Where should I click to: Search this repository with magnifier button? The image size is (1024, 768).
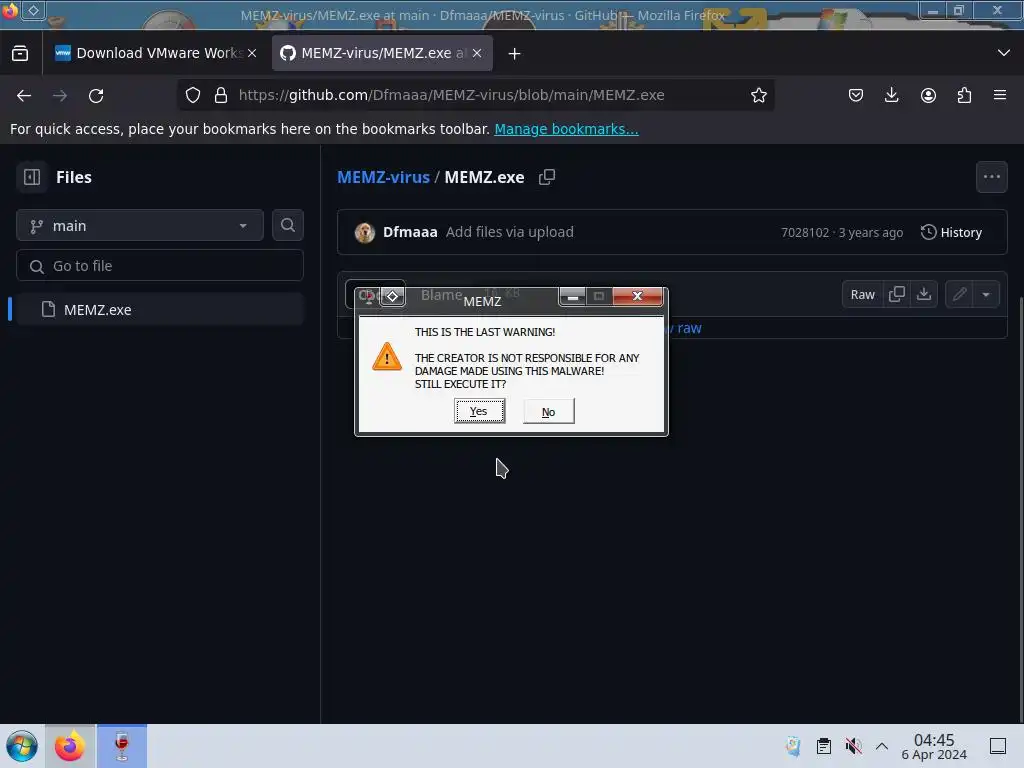(288, 225)
